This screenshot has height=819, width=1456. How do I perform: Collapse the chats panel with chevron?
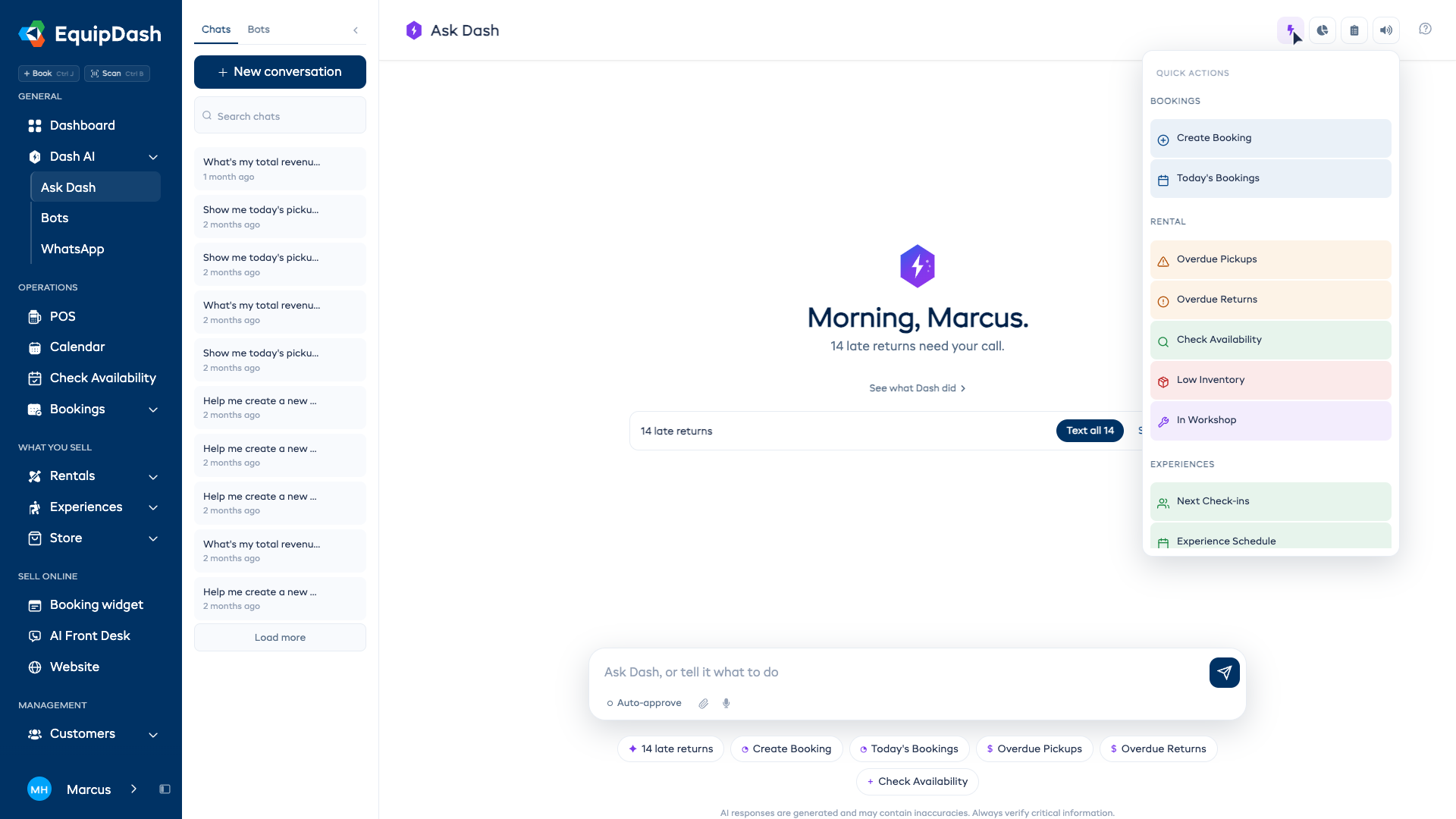pos(356,30)
